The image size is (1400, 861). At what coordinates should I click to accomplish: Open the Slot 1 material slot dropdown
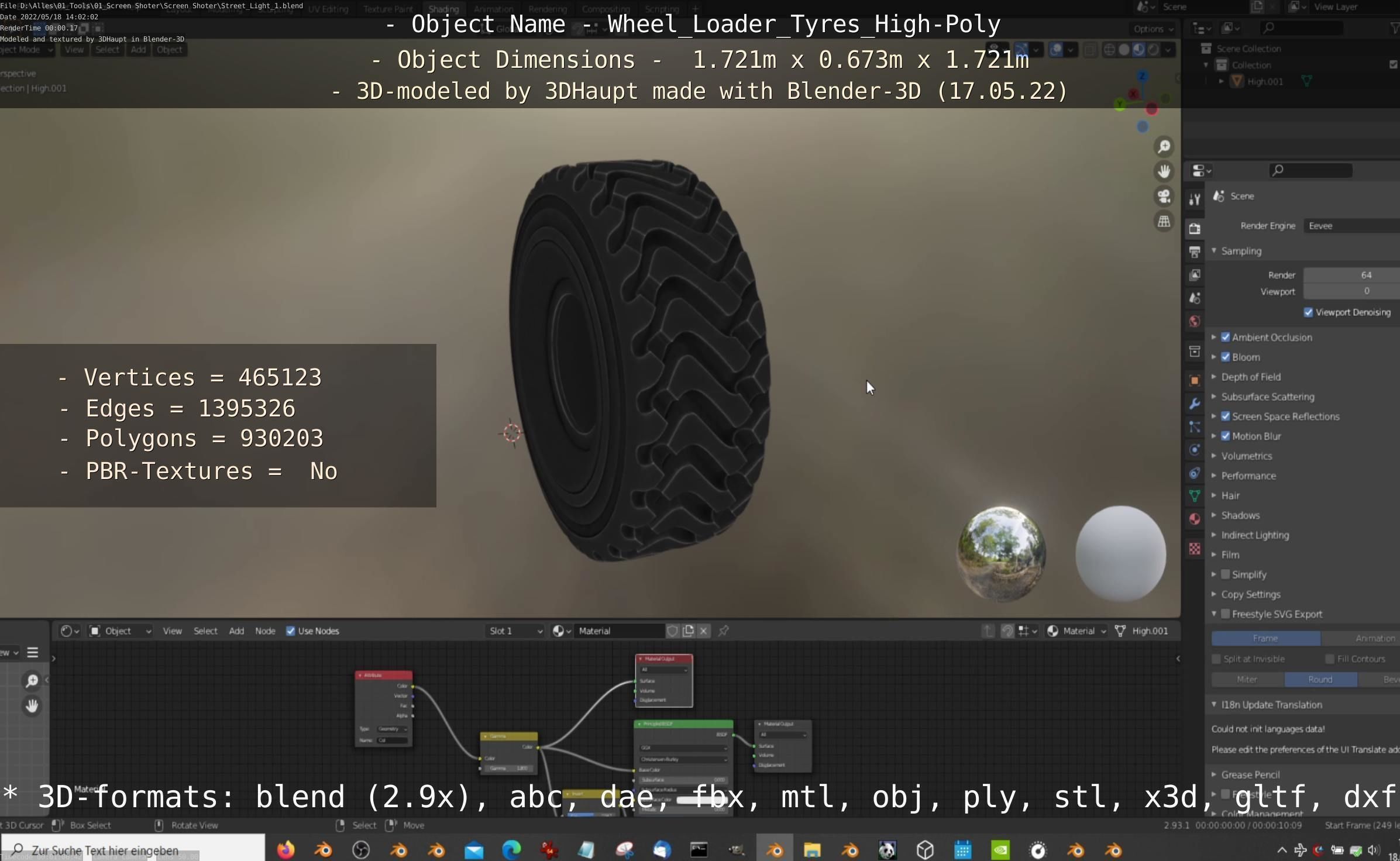(515, 631)
